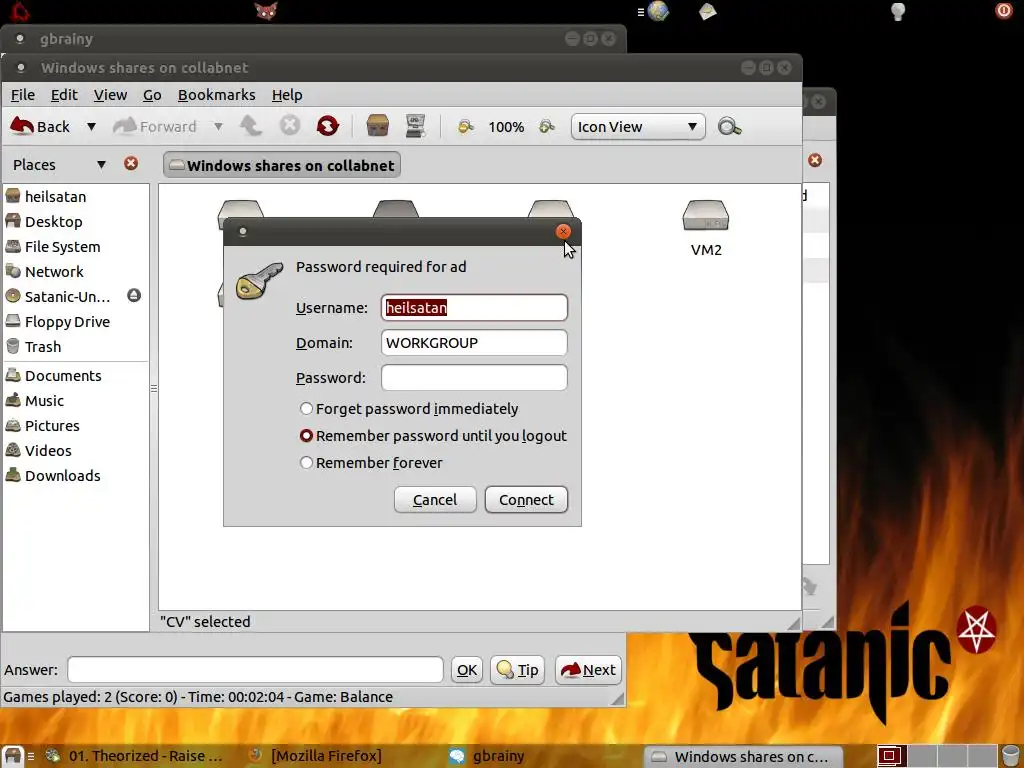Select Remember password until you logout
Image resolution: width=1024 pixels, height=768 pixels.
point(433,436)
